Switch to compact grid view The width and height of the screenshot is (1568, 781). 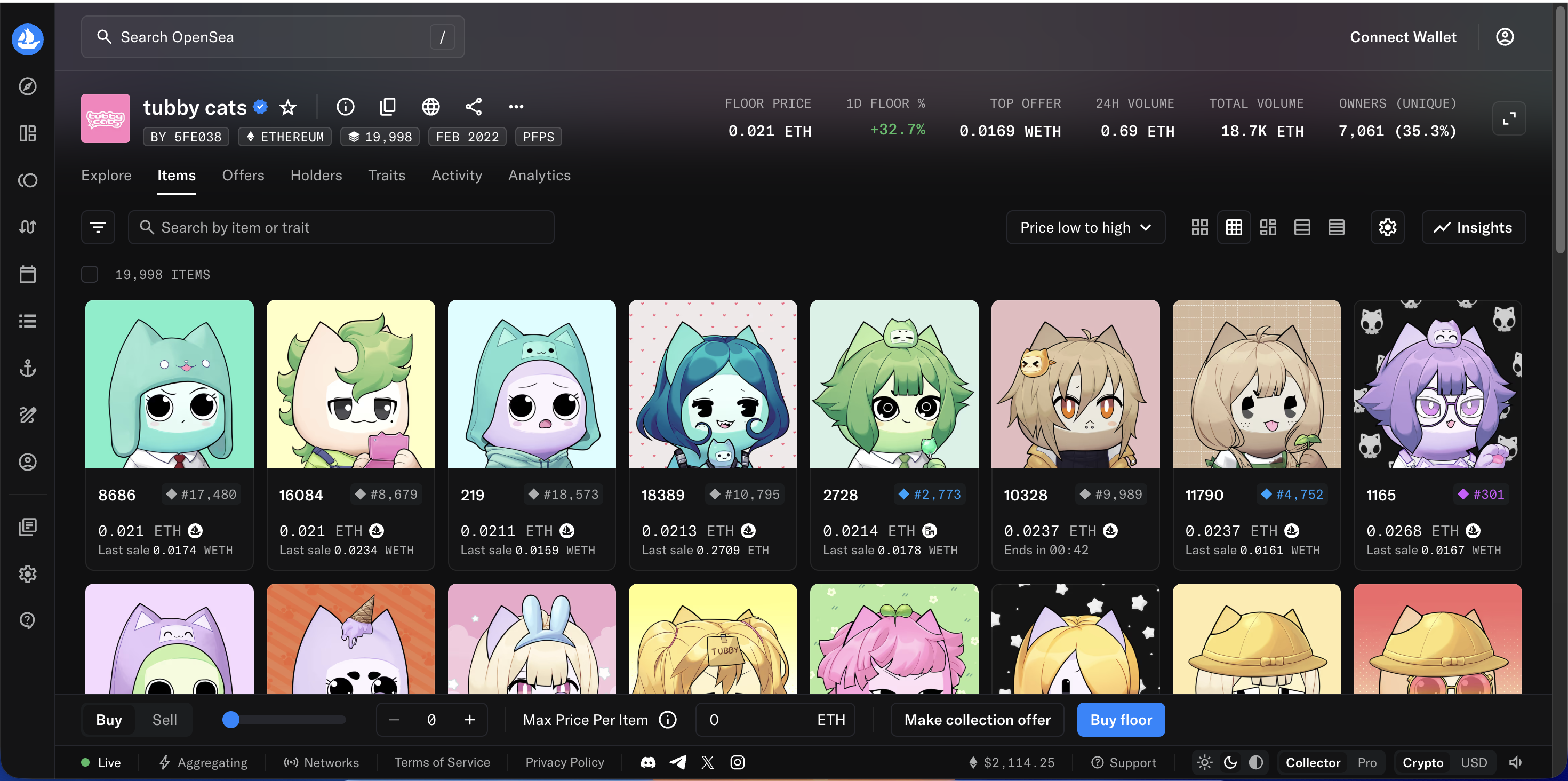[1234, 228]
